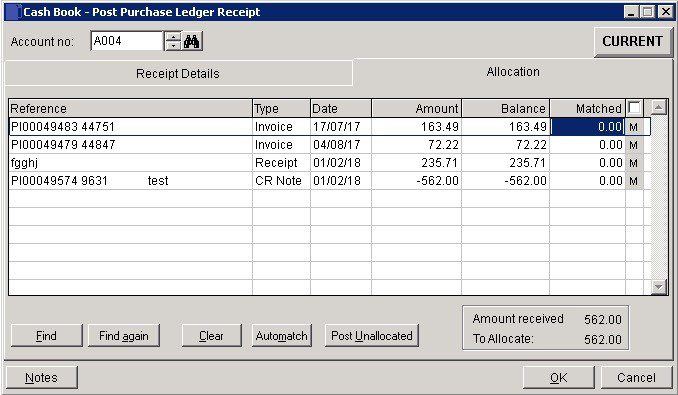The image size is (678, 395).
Task: Click the balance 163.49 cell
Action: [506, 127]
